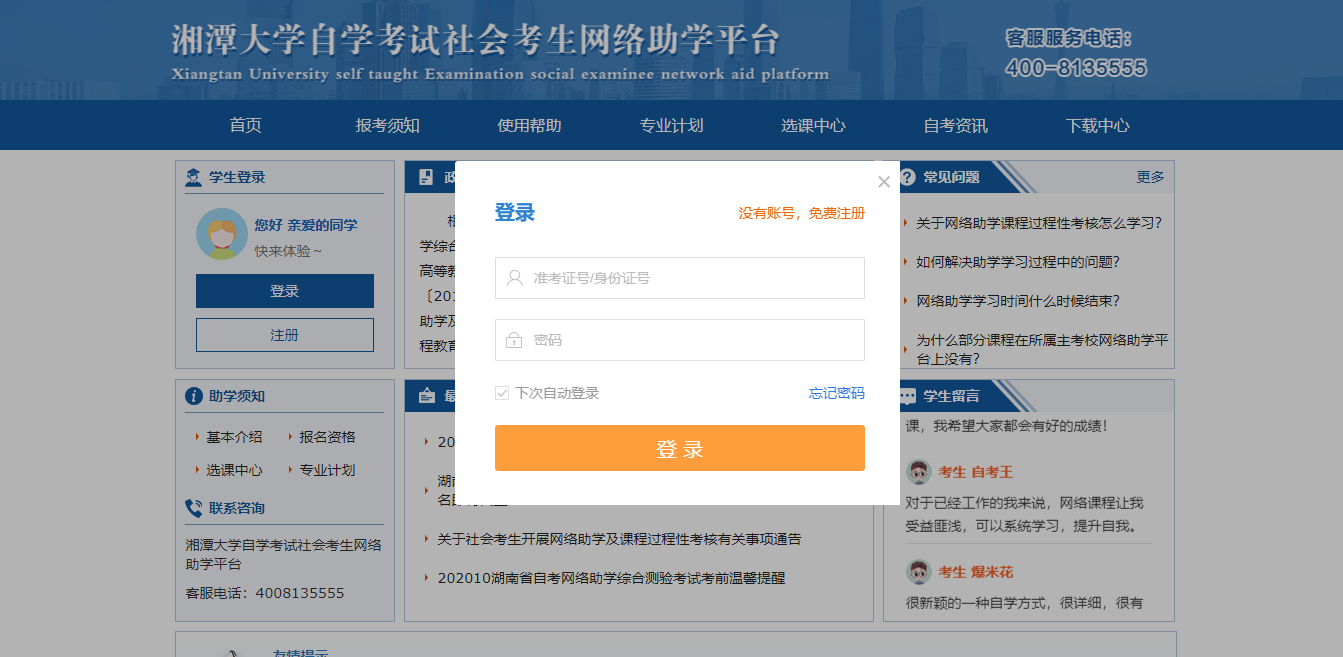Go to 选课中心 navigation menu
Screen dimensions: 1343x657
tap(813, 126)
